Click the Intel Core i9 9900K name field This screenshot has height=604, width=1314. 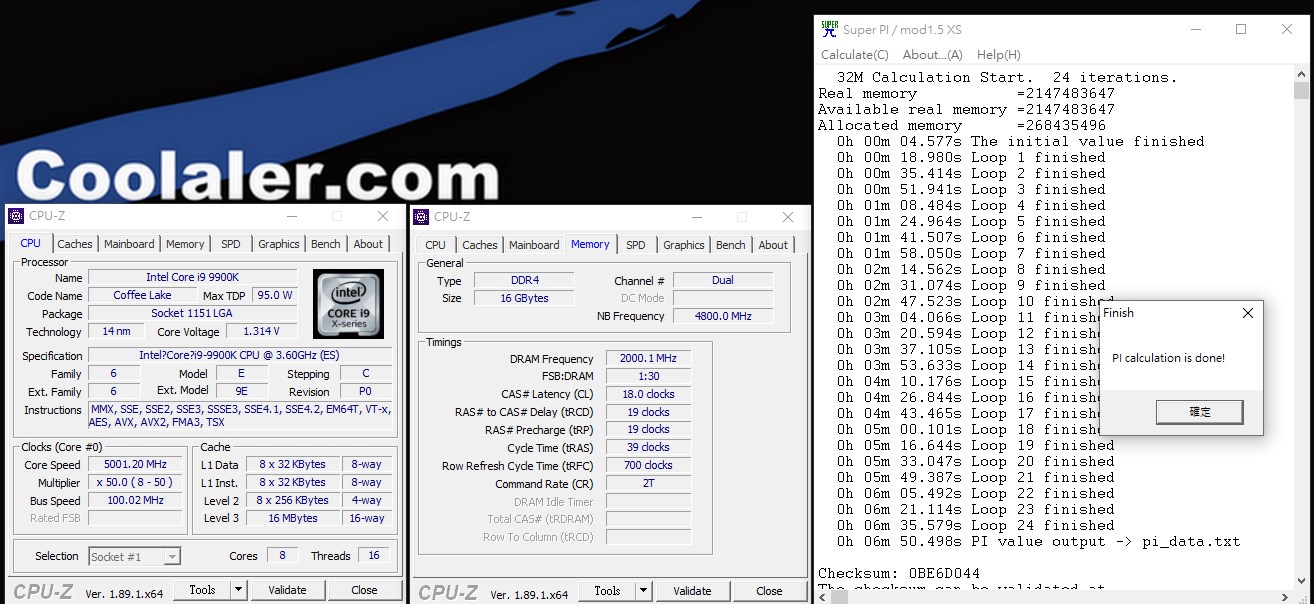[x=193, y=277]
